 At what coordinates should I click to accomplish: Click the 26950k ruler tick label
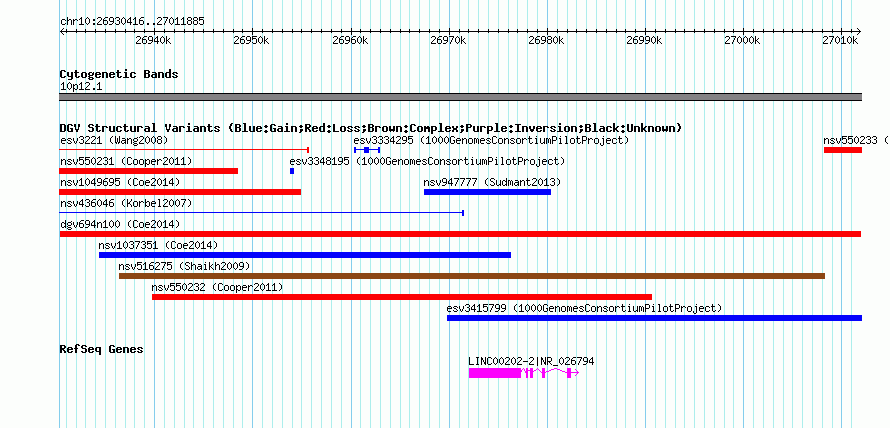[251, 40]
